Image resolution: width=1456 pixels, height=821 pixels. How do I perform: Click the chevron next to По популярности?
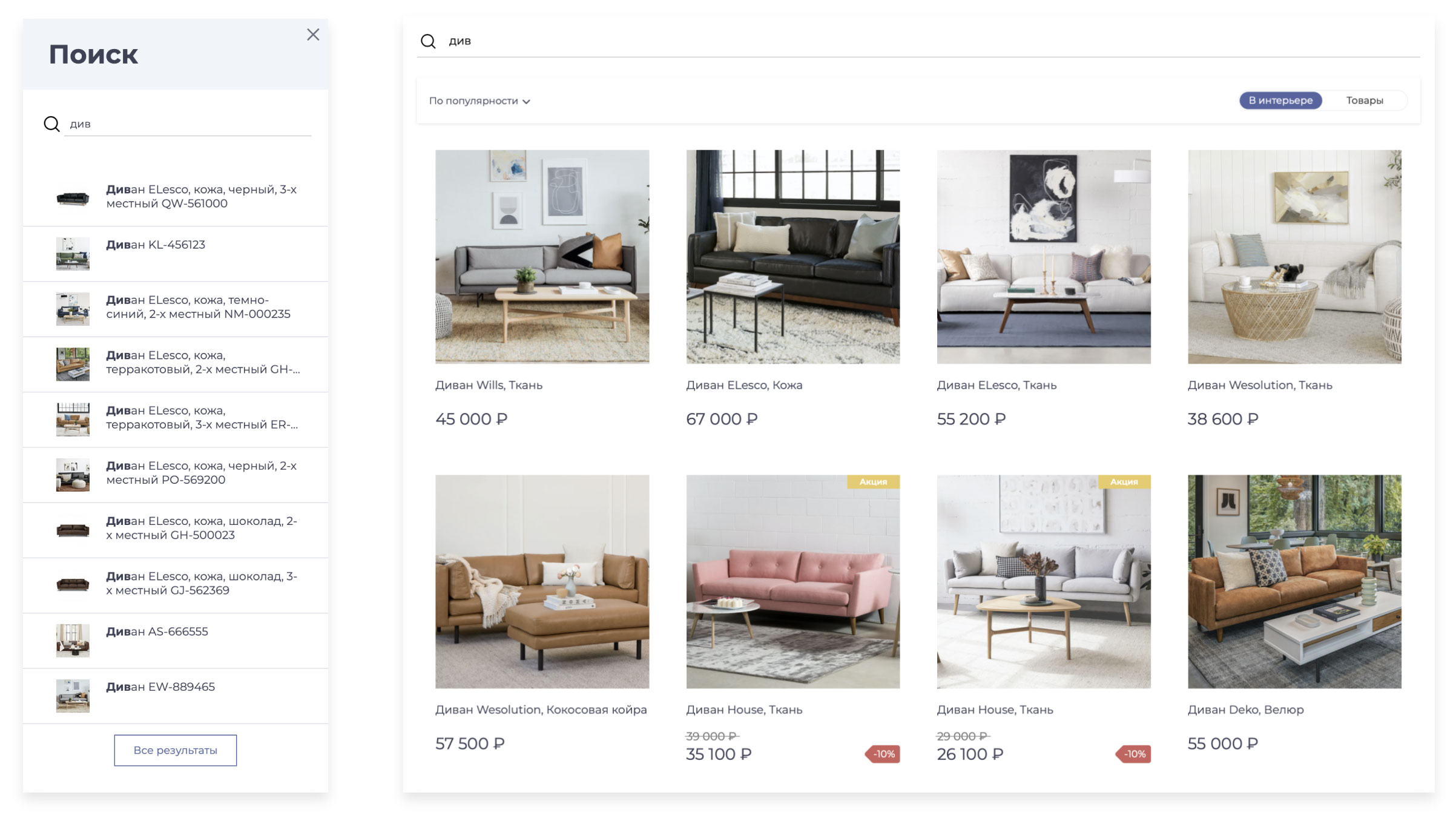point(526,102)
